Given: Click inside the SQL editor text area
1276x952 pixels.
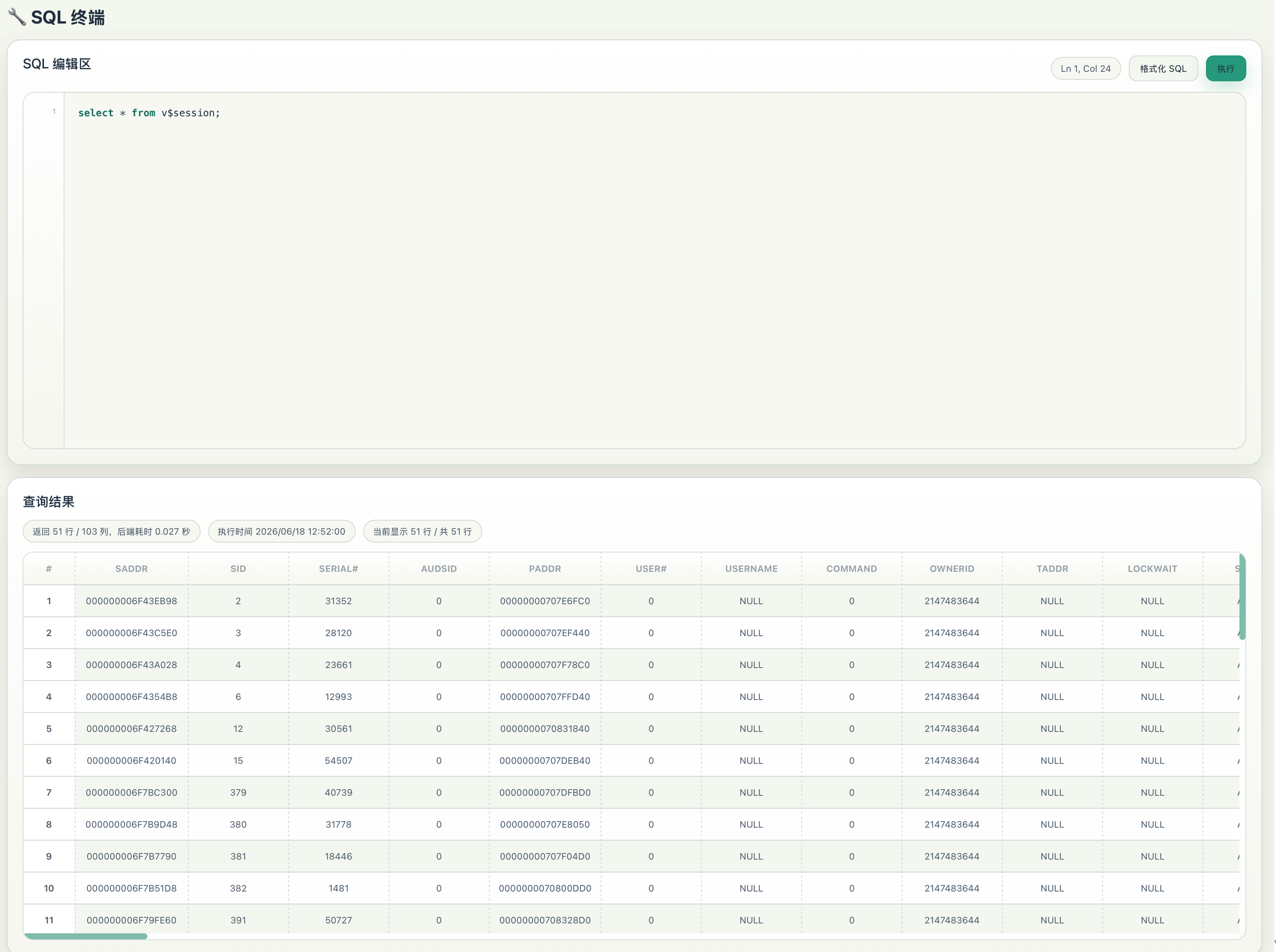Looking at the screenshot, I should (x=654, y=271).
